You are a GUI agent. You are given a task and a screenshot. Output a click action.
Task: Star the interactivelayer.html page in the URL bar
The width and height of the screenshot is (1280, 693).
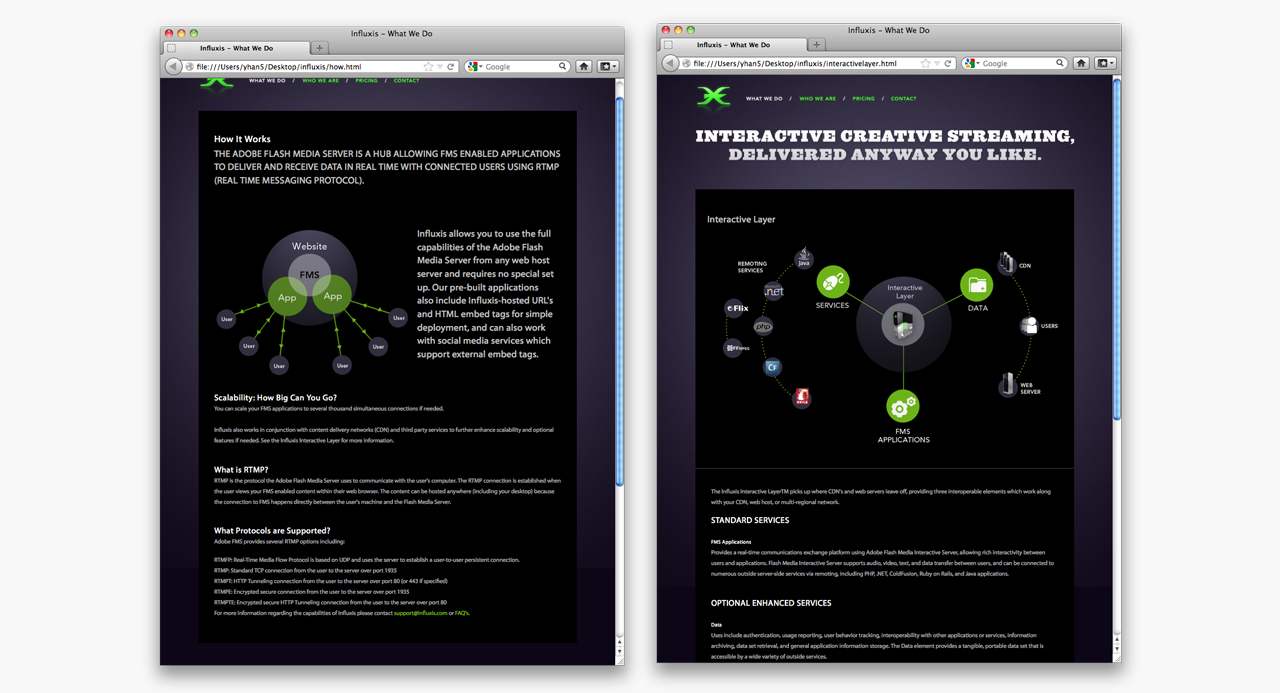pos(925,63)
